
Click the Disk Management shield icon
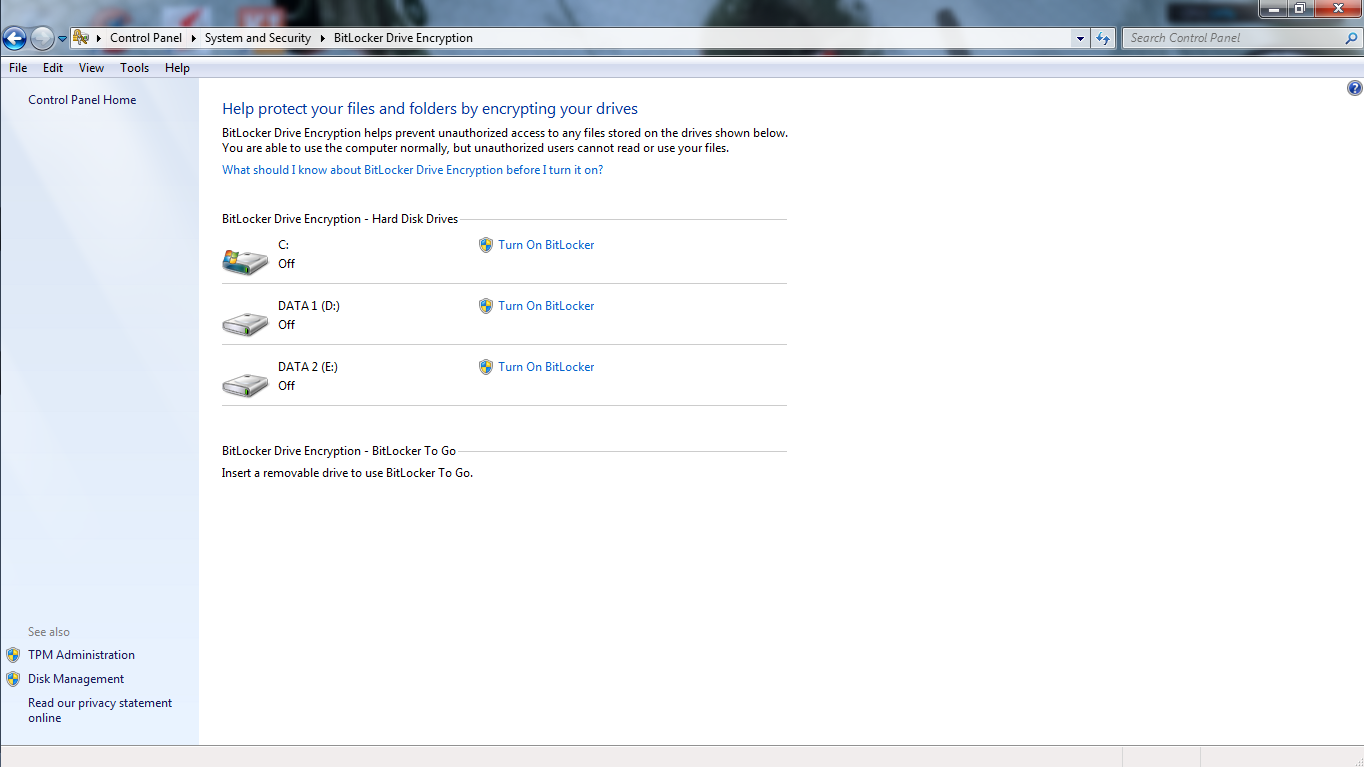[13, 679]
